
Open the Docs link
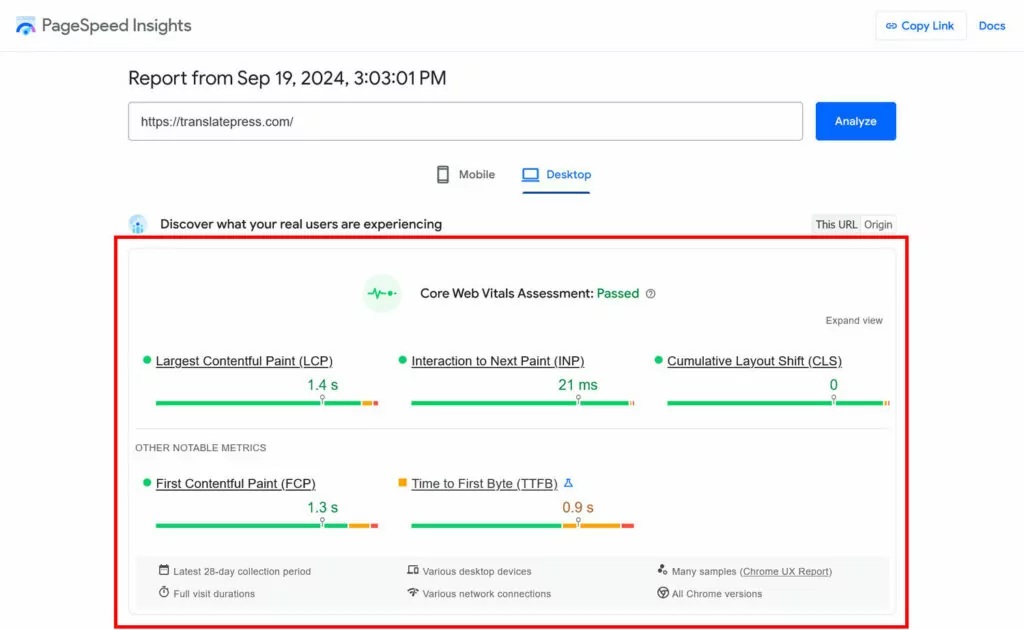pyautogui.click(x=991, y=26)
